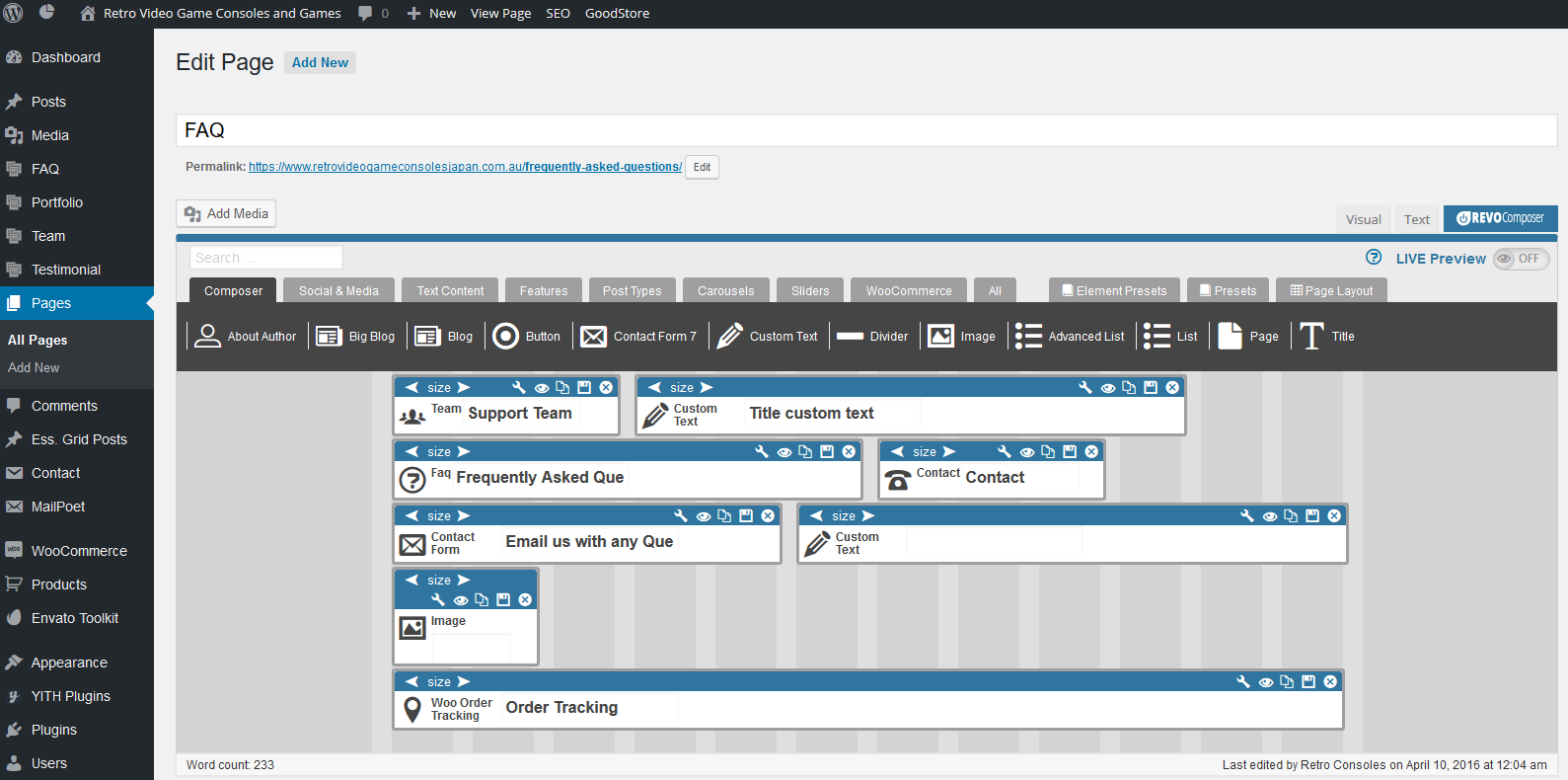Screen dimensions: 1568x780
Task: Add a Divider element from the toolbar
Action: [x=872, y=337]
